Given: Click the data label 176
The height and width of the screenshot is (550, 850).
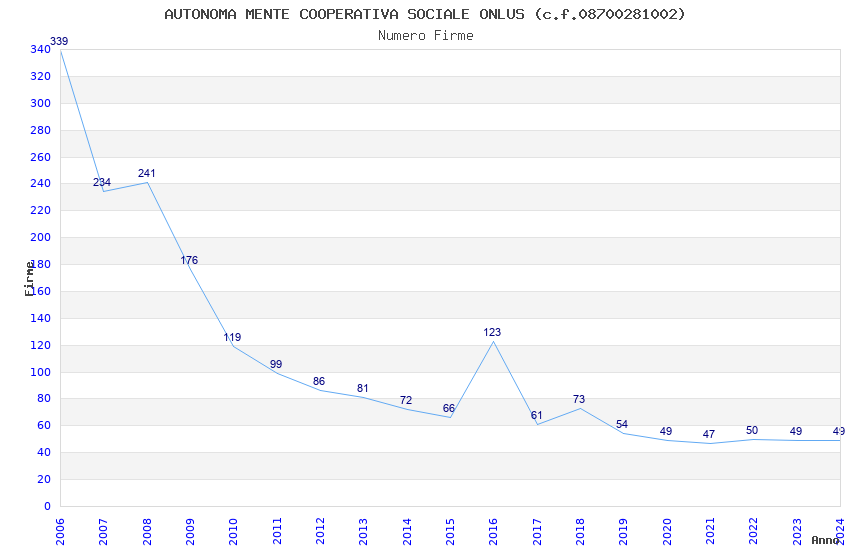Looking at the screenshot, I should pos(189,261).
